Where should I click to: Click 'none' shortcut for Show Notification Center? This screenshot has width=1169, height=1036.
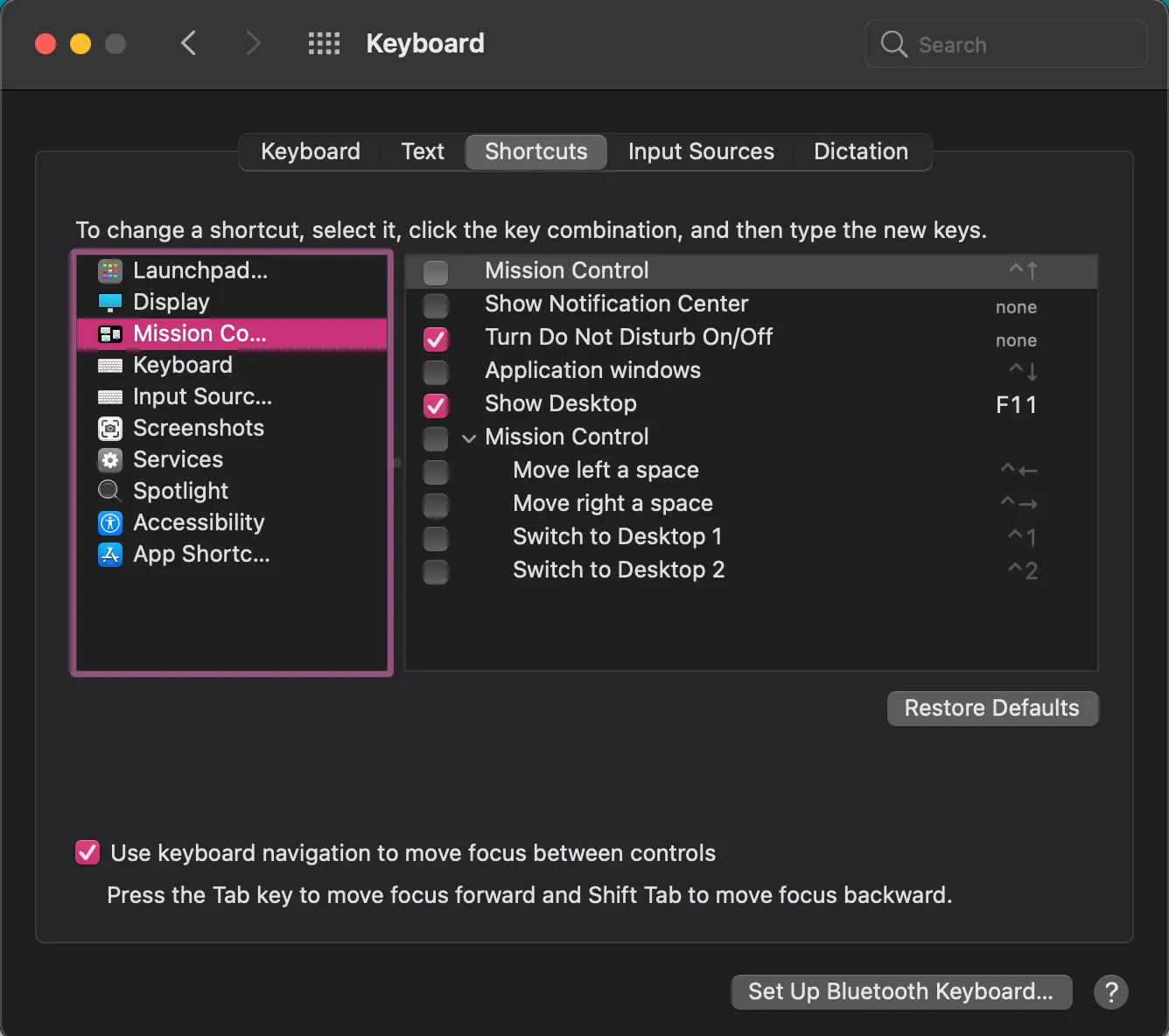(x=1016, y=307)
